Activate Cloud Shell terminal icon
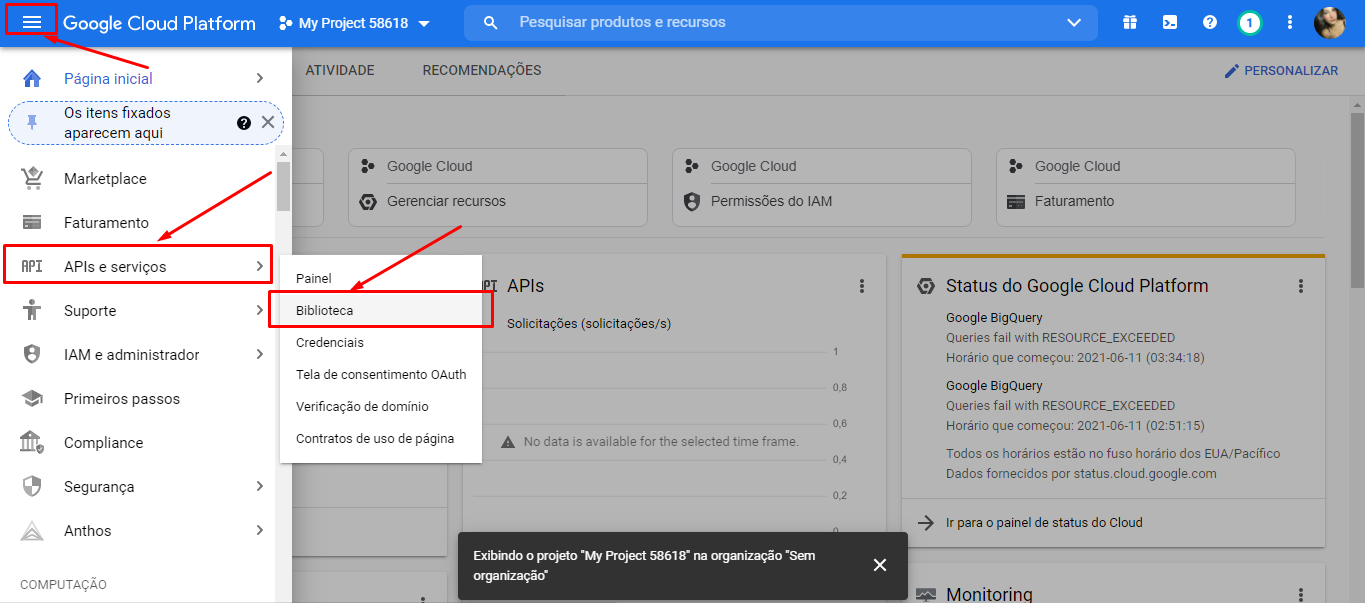The image size is (1365, 603). [x=1170, y=22]
